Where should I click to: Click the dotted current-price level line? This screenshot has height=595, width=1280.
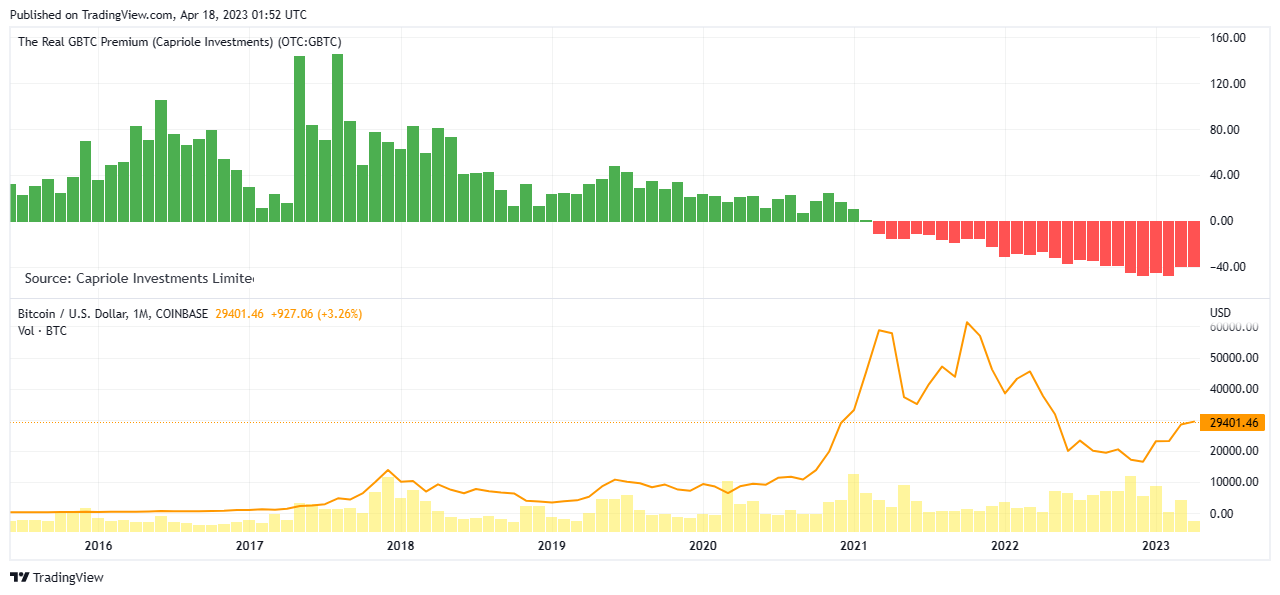tap(600, 422)
